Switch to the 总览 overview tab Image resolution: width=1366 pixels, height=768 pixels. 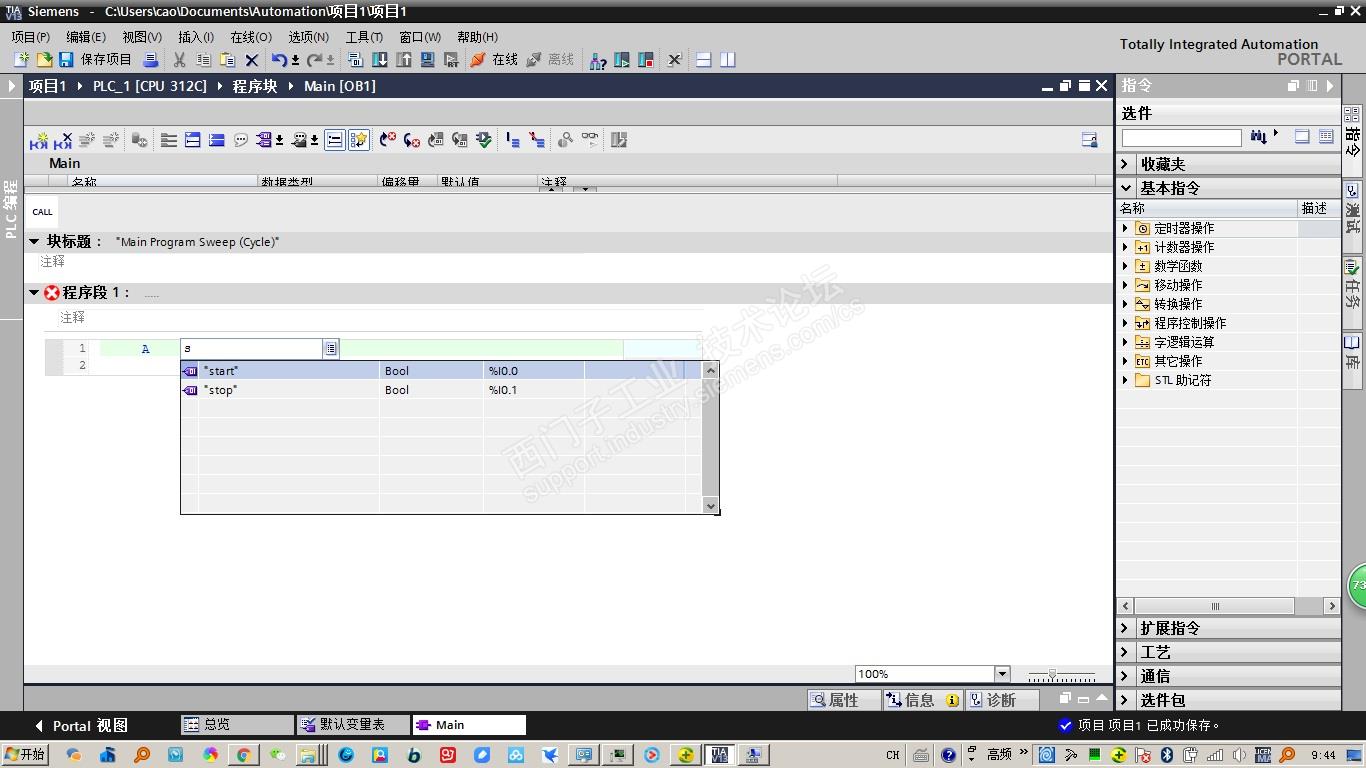tap(237, 725)
